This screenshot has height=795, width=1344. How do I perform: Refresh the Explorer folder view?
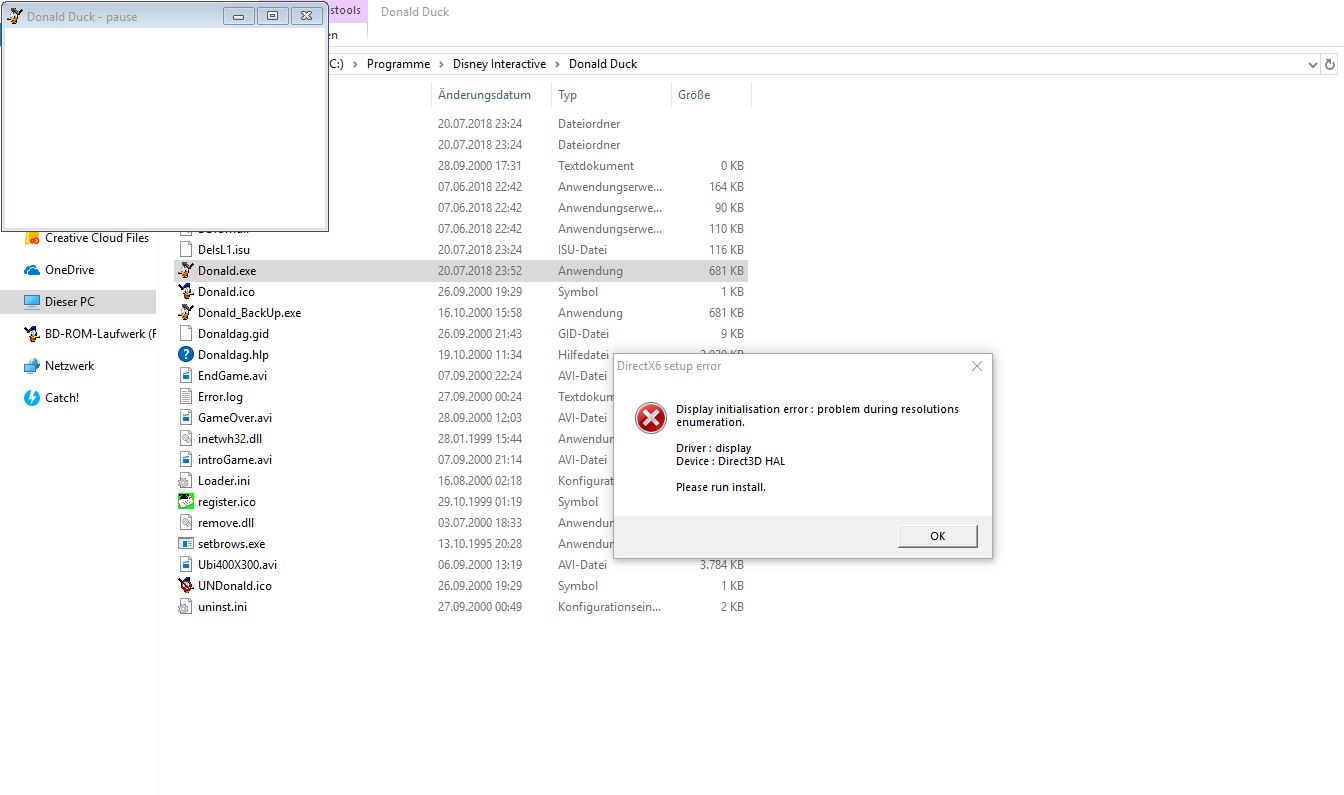click(1330, 64)
